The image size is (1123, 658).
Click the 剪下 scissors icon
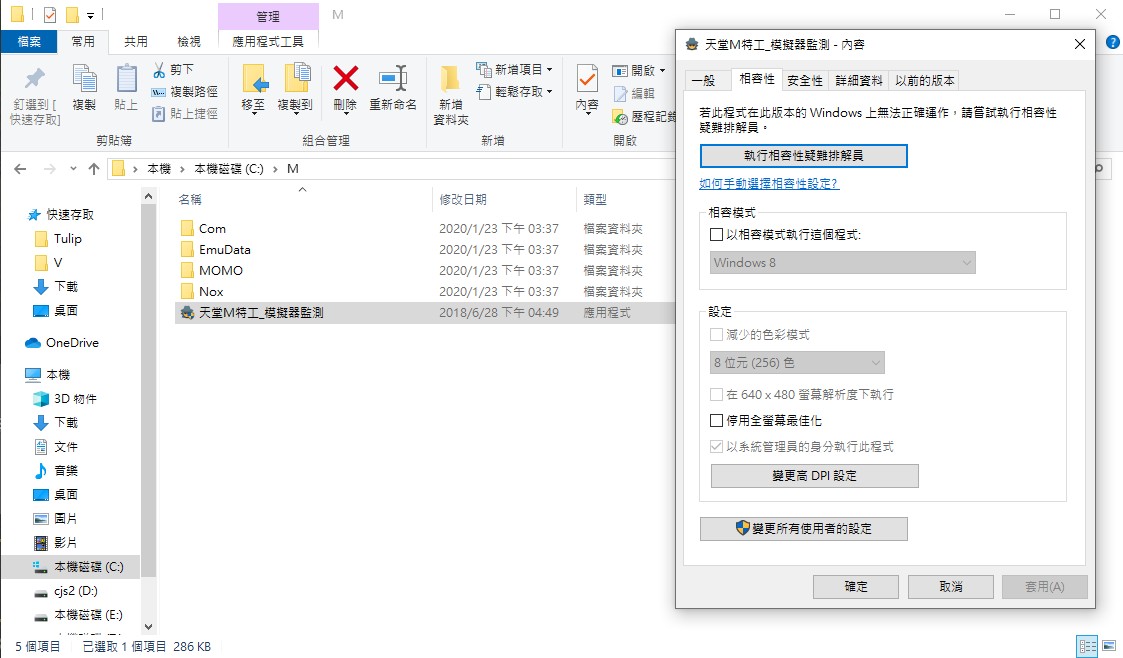(x=159, y=70)
